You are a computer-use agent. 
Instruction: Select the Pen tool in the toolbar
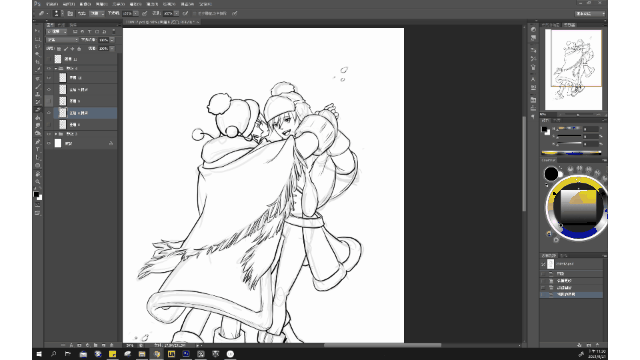pyautogui.click(x=38, y=142)
